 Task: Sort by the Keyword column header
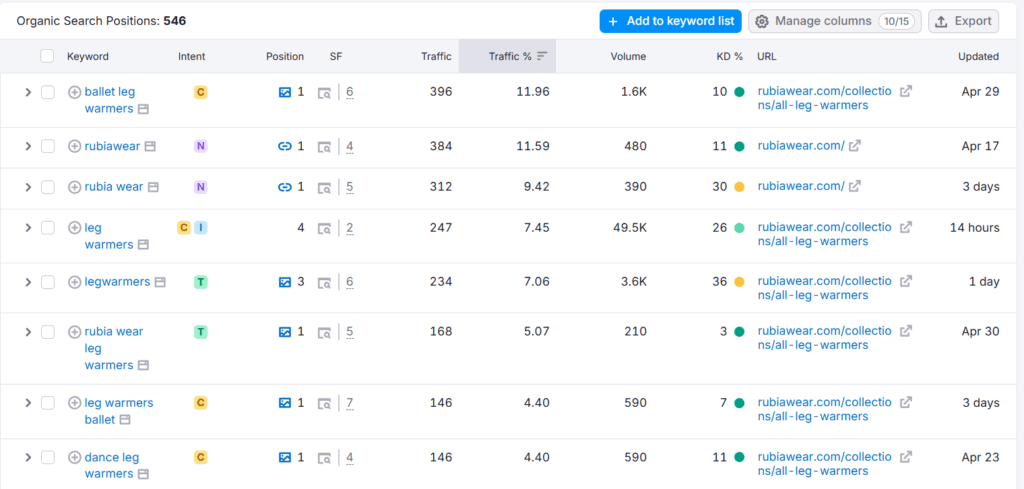[88, 56]
